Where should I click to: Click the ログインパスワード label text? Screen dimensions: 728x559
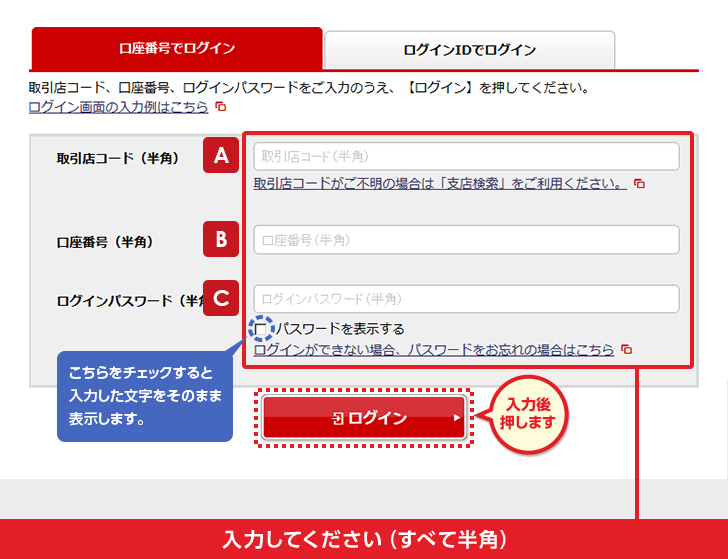click(x=130, y=301)
